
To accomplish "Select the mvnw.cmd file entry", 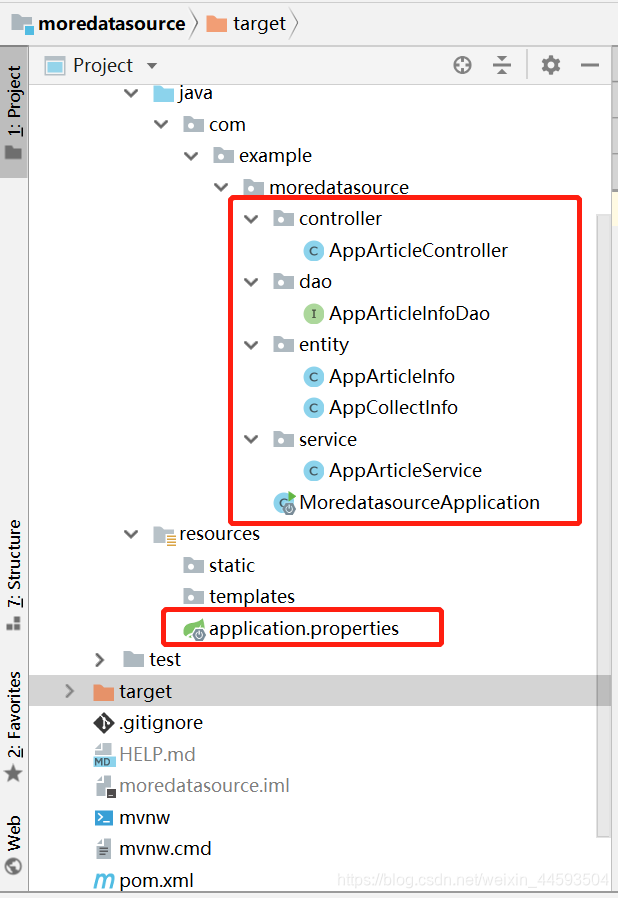I will [x=164, y=848].
